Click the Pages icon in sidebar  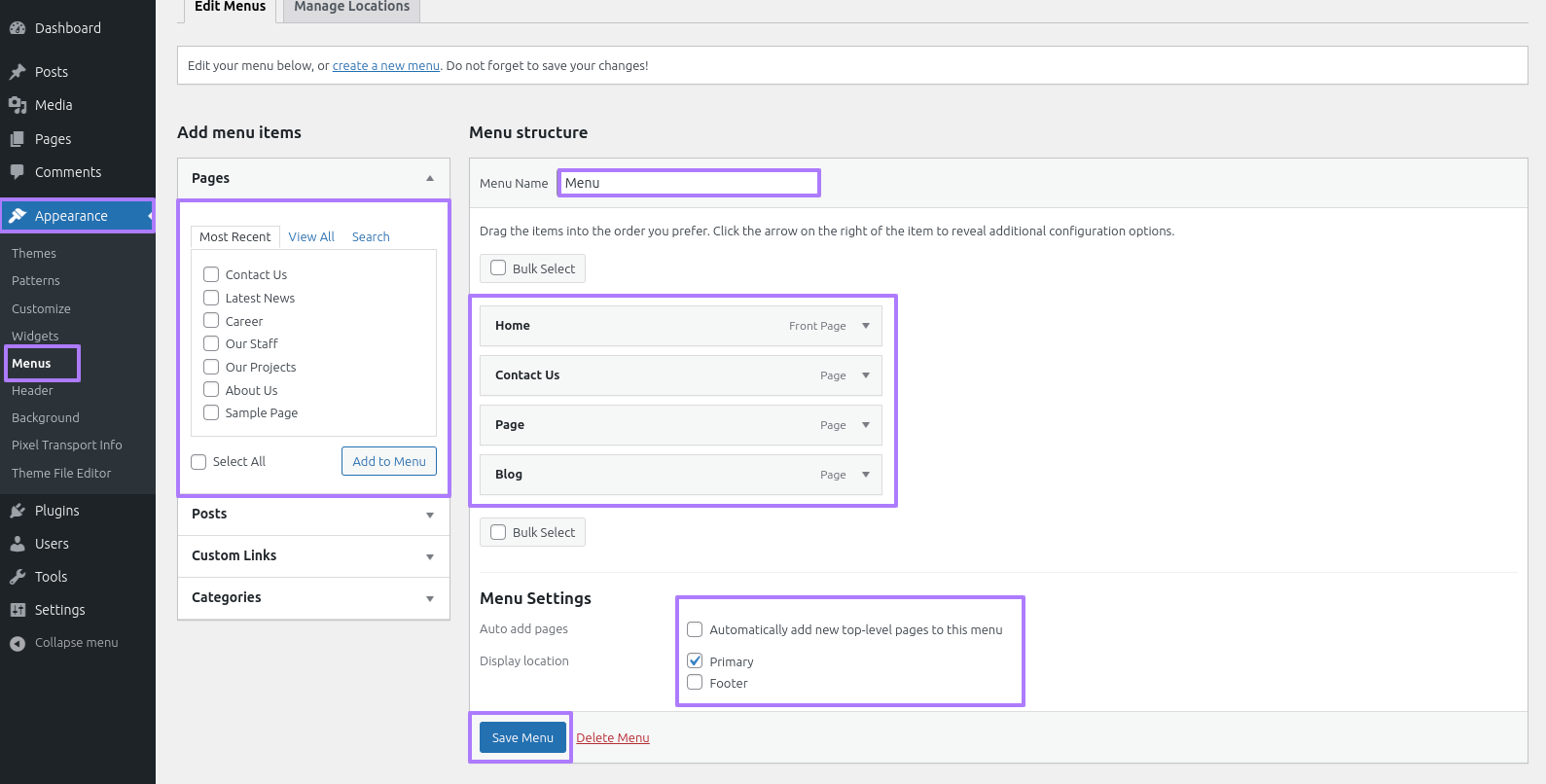[x=18, y=139]
